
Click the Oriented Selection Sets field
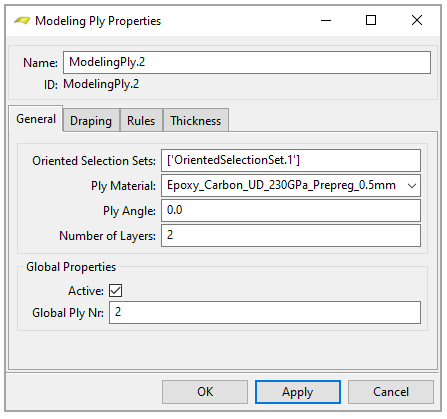coord(291,160)
